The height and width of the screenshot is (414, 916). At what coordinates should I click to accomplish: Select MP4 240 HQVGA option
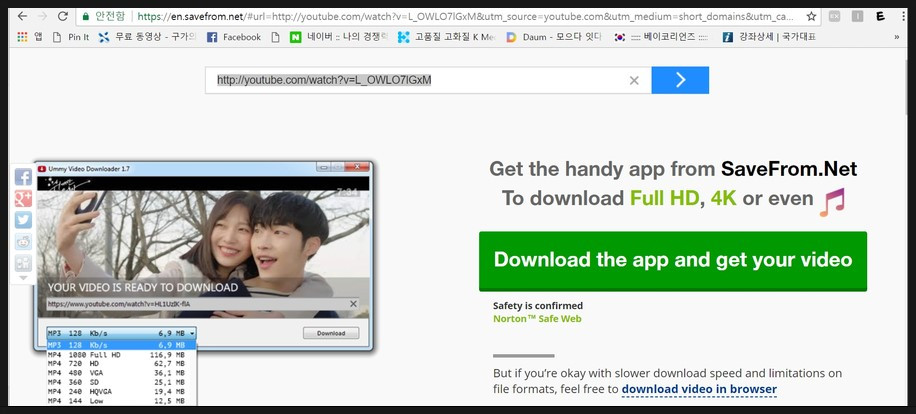[x=122, y=392]
